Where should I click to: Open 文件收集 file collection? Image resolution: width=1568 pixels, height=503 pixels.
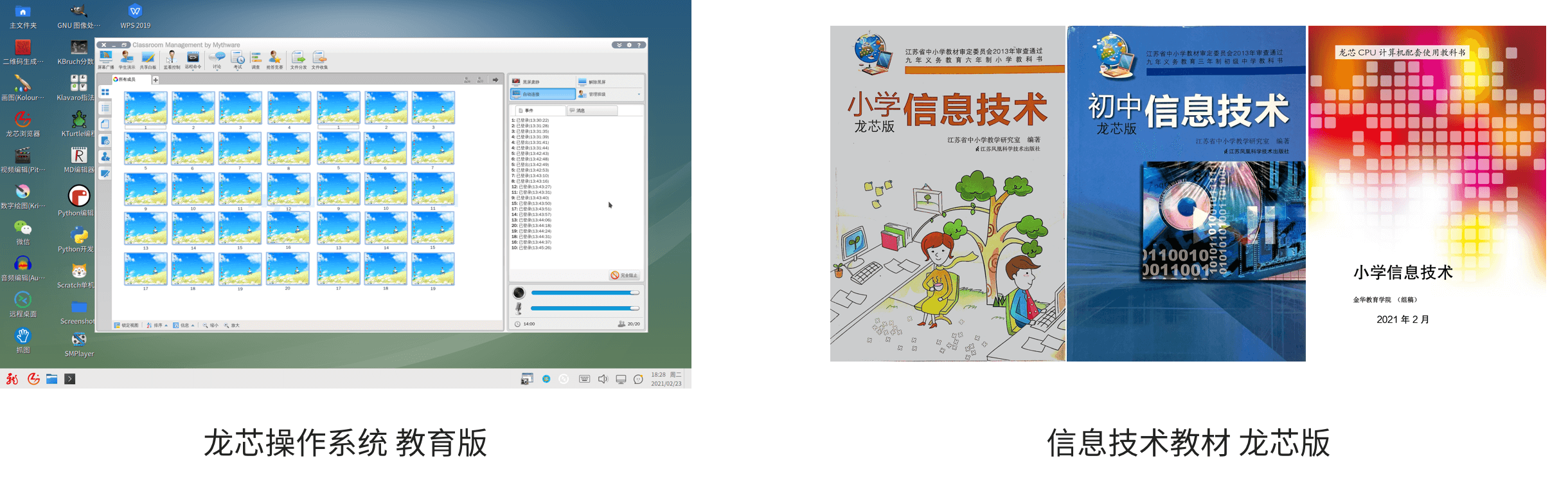(319, 60)
